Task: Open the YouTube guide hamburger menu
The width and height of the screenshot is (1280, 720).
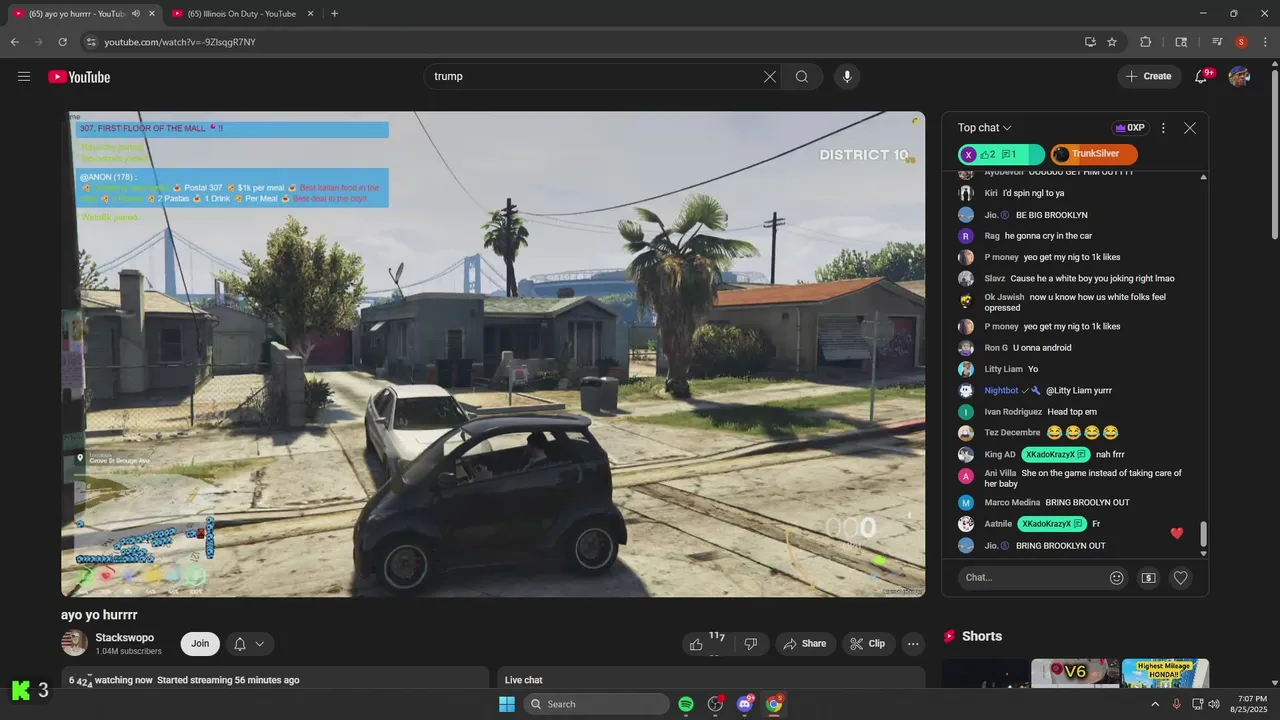Action: tap(24, 76)
